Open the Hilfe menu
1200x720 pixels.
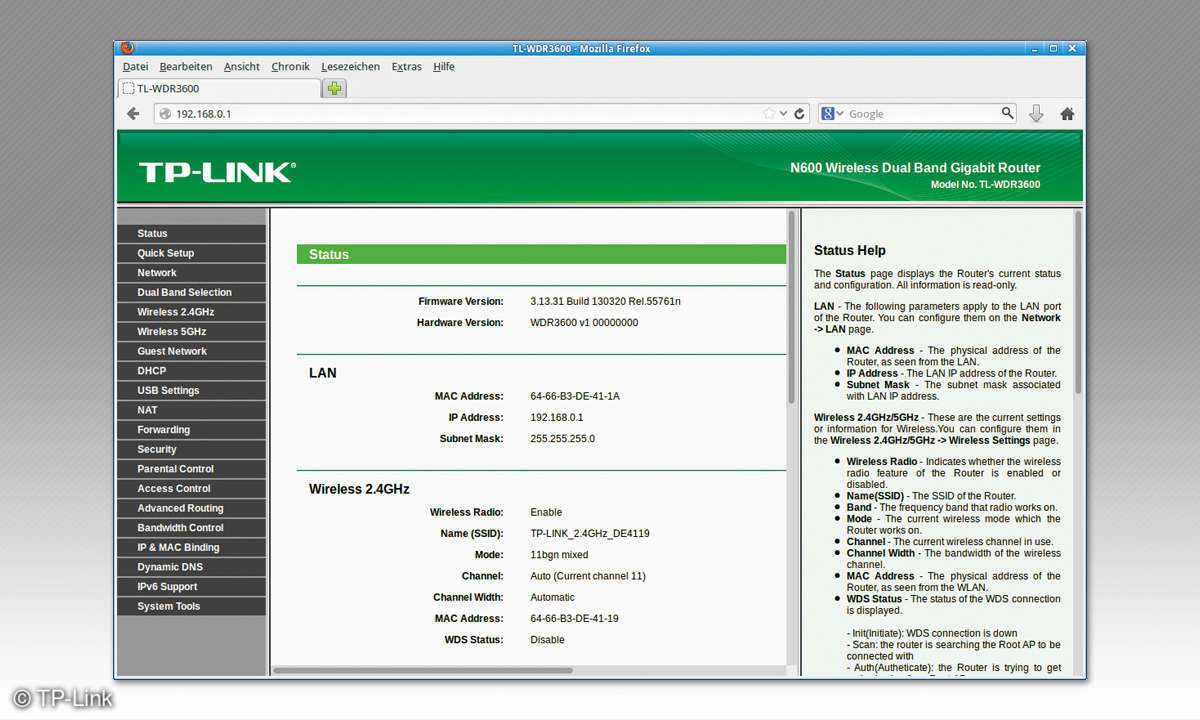click(x=444, y=67)
